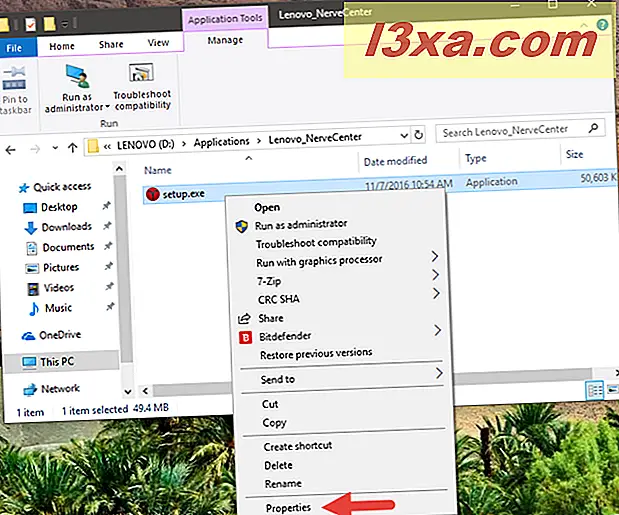619x515 pixels.
Task: Choose Restore previous versions
Action: 316,354
